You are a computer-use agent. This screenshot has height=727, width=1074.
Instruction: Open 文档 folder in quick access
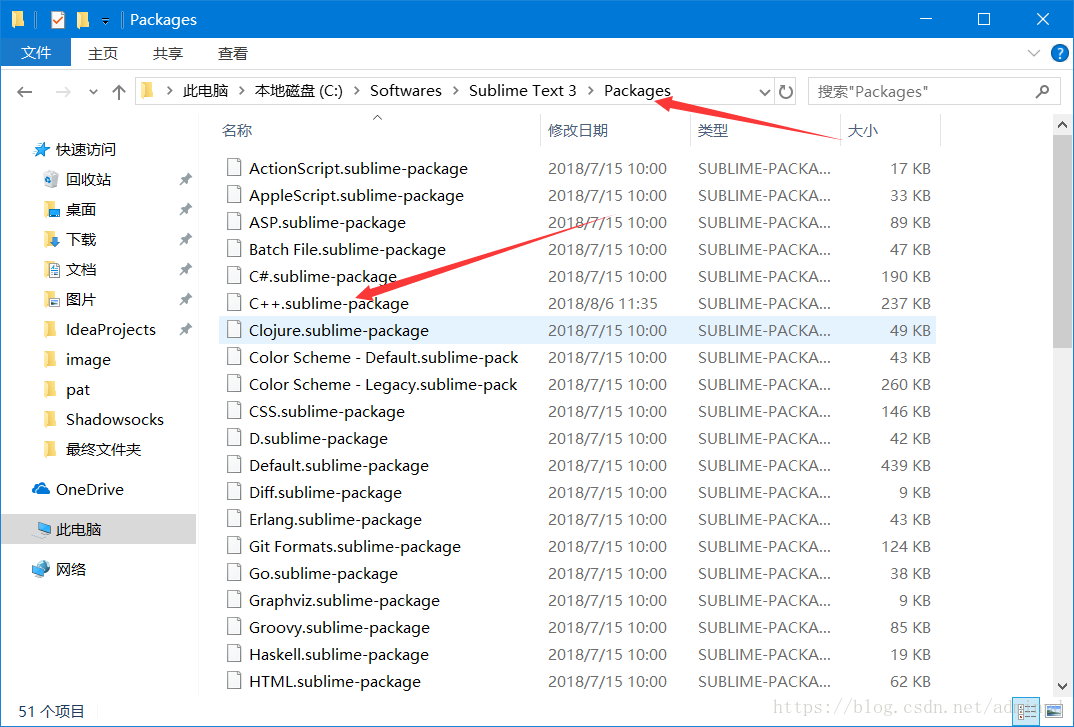point(81,270)
